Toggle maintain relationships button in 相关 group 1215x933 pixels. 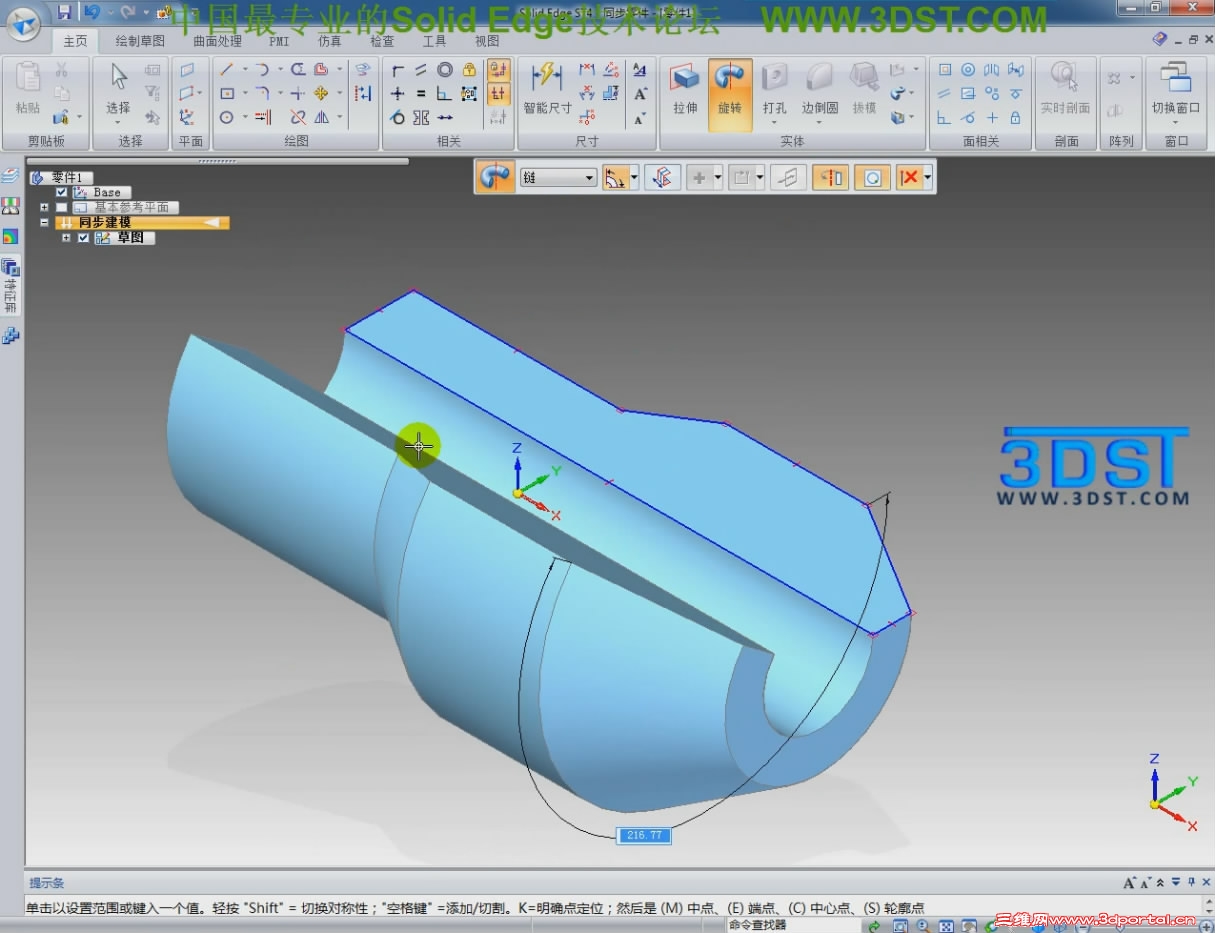(x=497, y=70)
